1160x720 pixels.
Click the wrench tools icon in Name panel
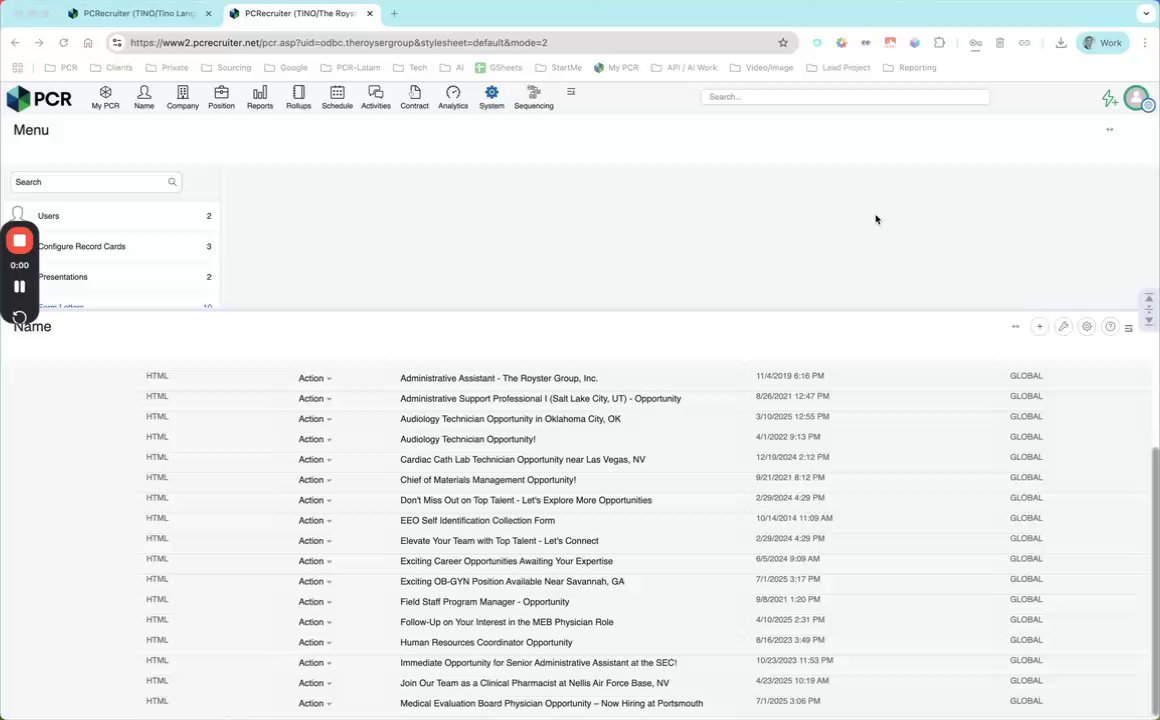tap(1063, 326)
